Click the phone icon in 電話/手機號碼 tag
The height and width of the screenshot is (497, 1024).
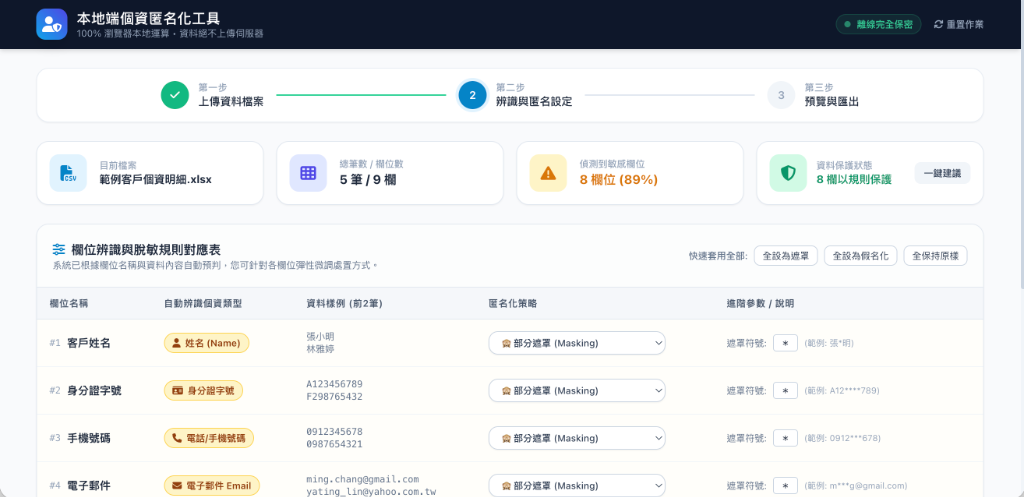pyautogui.click(x=176, y=438)
